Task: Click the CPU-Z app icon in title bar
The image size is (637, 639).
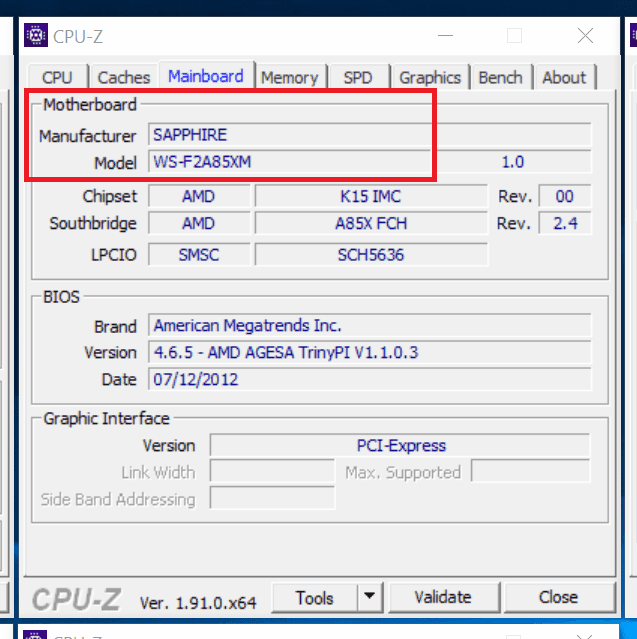Action: point(36,35)
